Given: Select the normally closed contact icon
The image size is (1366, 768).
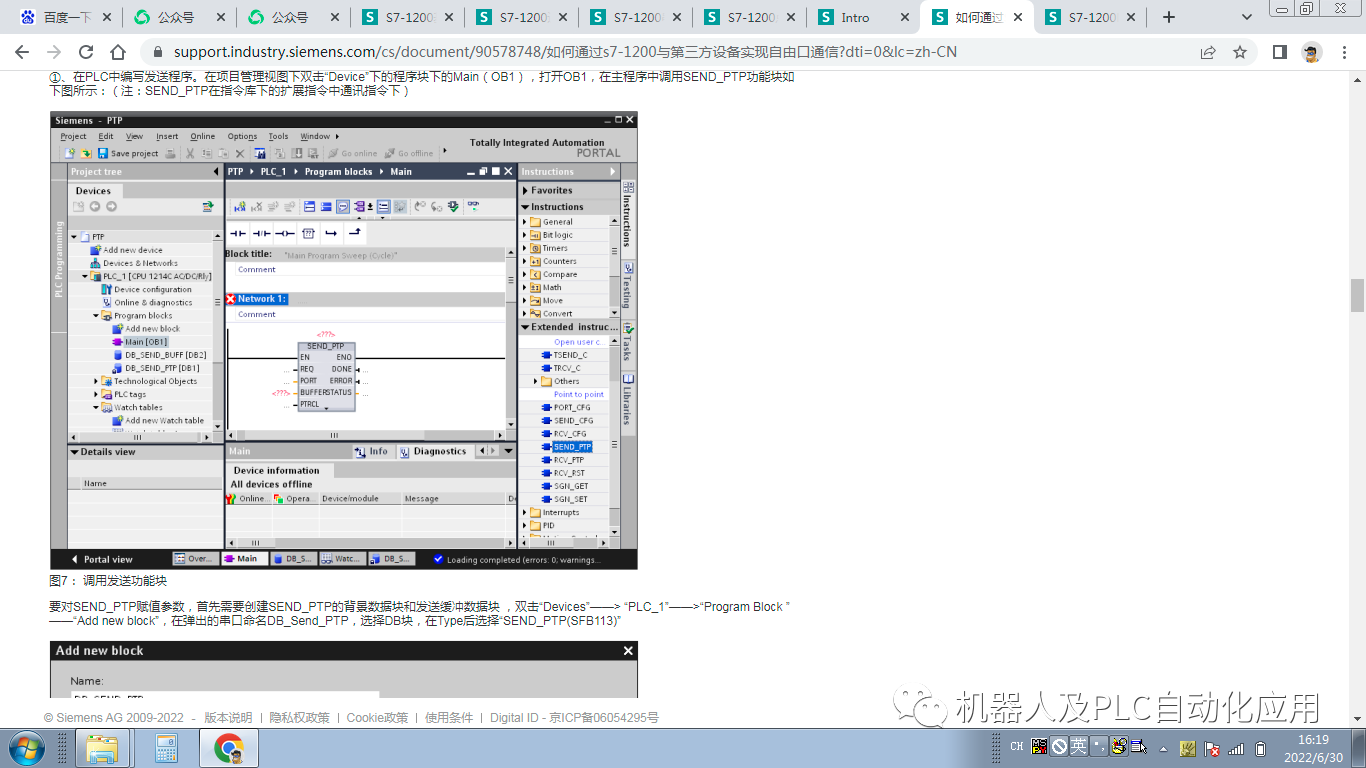Looking at the screenshot, I should (x=262, y=233).
